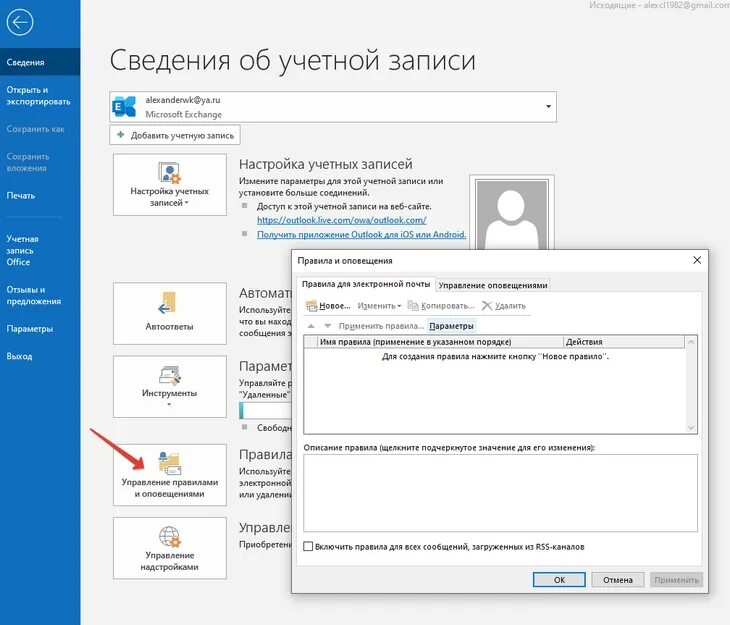Viewport: 730px width, 625px height.
Task: Click the Microsoft Exchange account icon
Action: (124, 107)
